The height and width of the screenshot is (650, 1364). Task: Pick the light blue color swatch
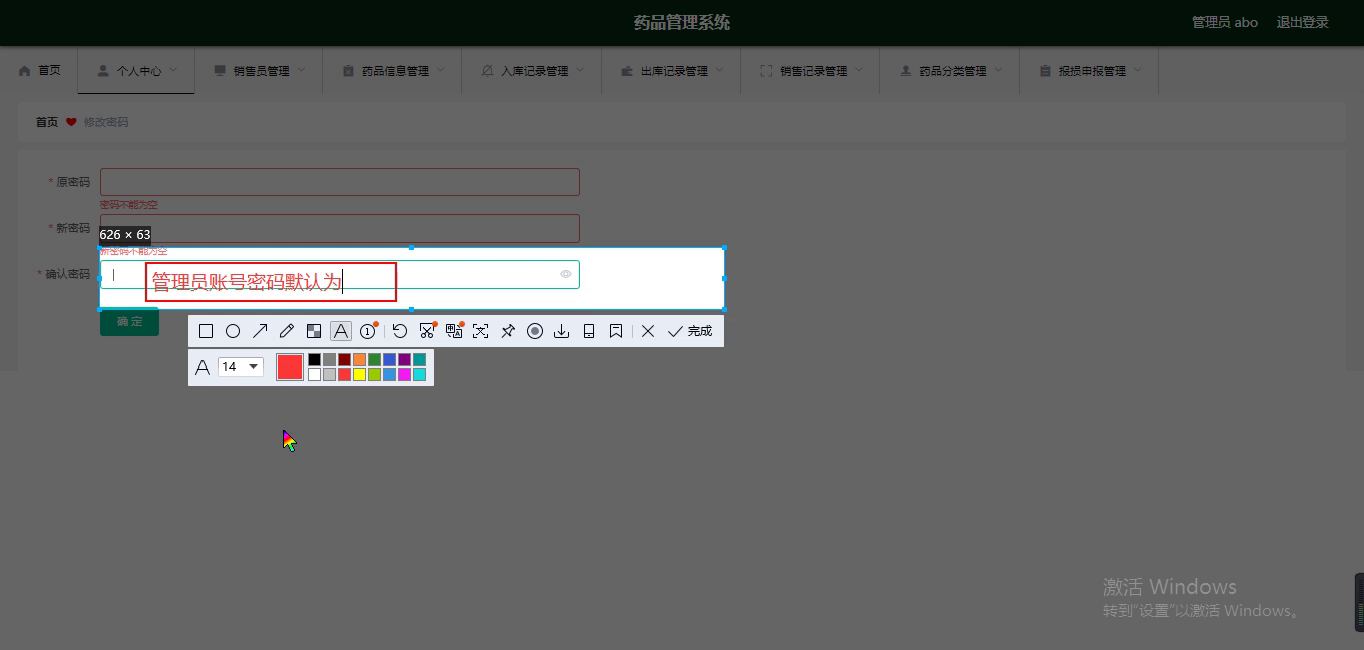[390, 374]
